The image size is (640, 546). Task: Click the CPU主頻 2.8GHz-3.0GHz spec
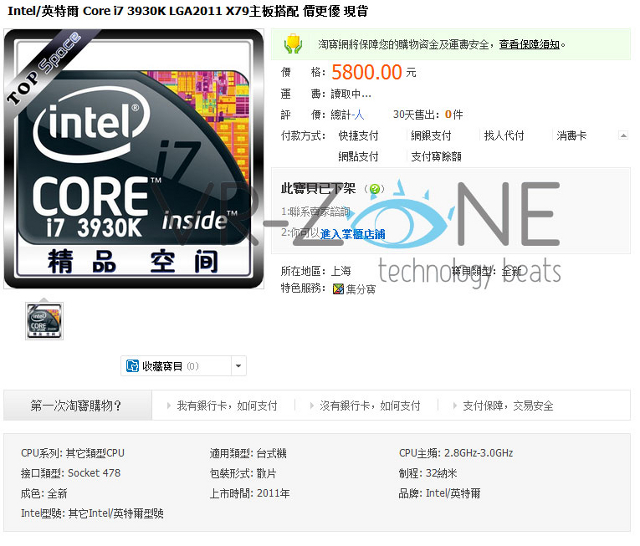click(x=456, y=453)
